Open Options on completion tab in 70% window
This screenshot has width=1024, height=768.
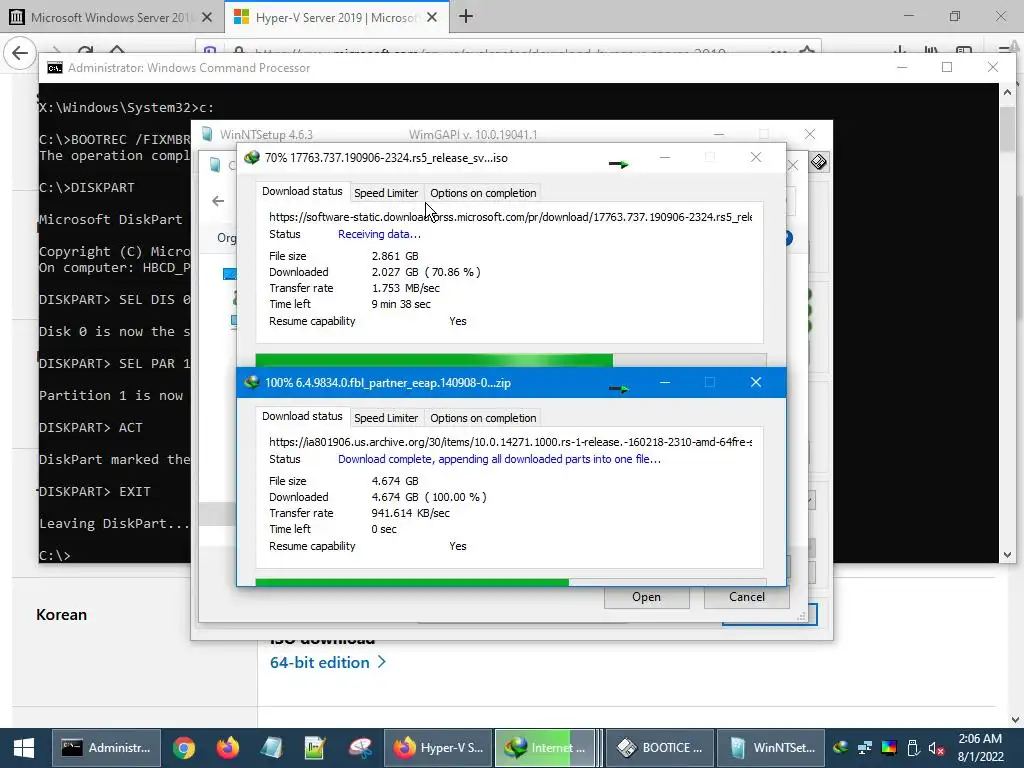tap(483, 193)
